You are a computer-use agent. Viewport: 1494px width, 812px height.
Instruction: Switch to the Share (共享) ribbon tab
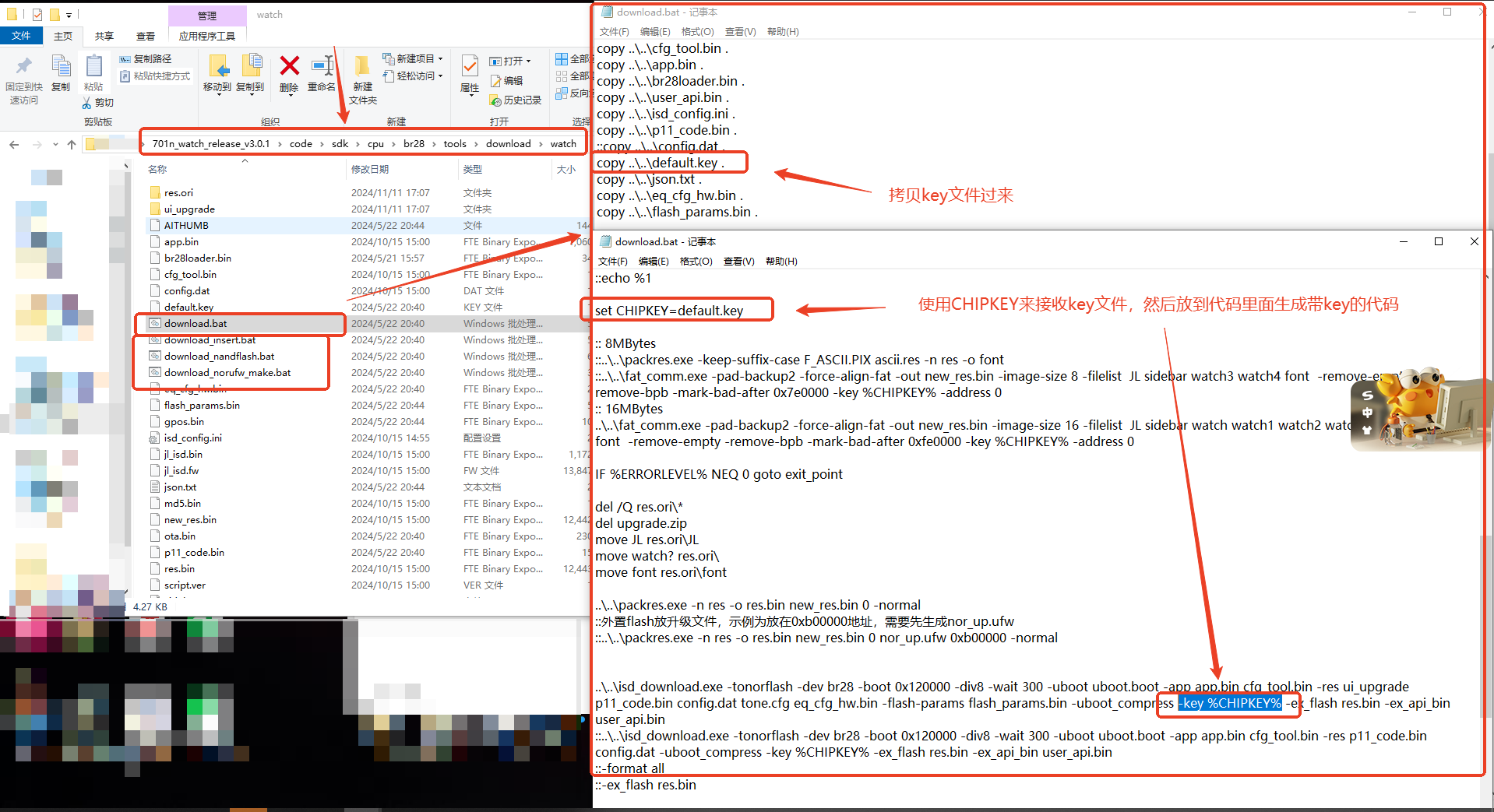[104, 36]
